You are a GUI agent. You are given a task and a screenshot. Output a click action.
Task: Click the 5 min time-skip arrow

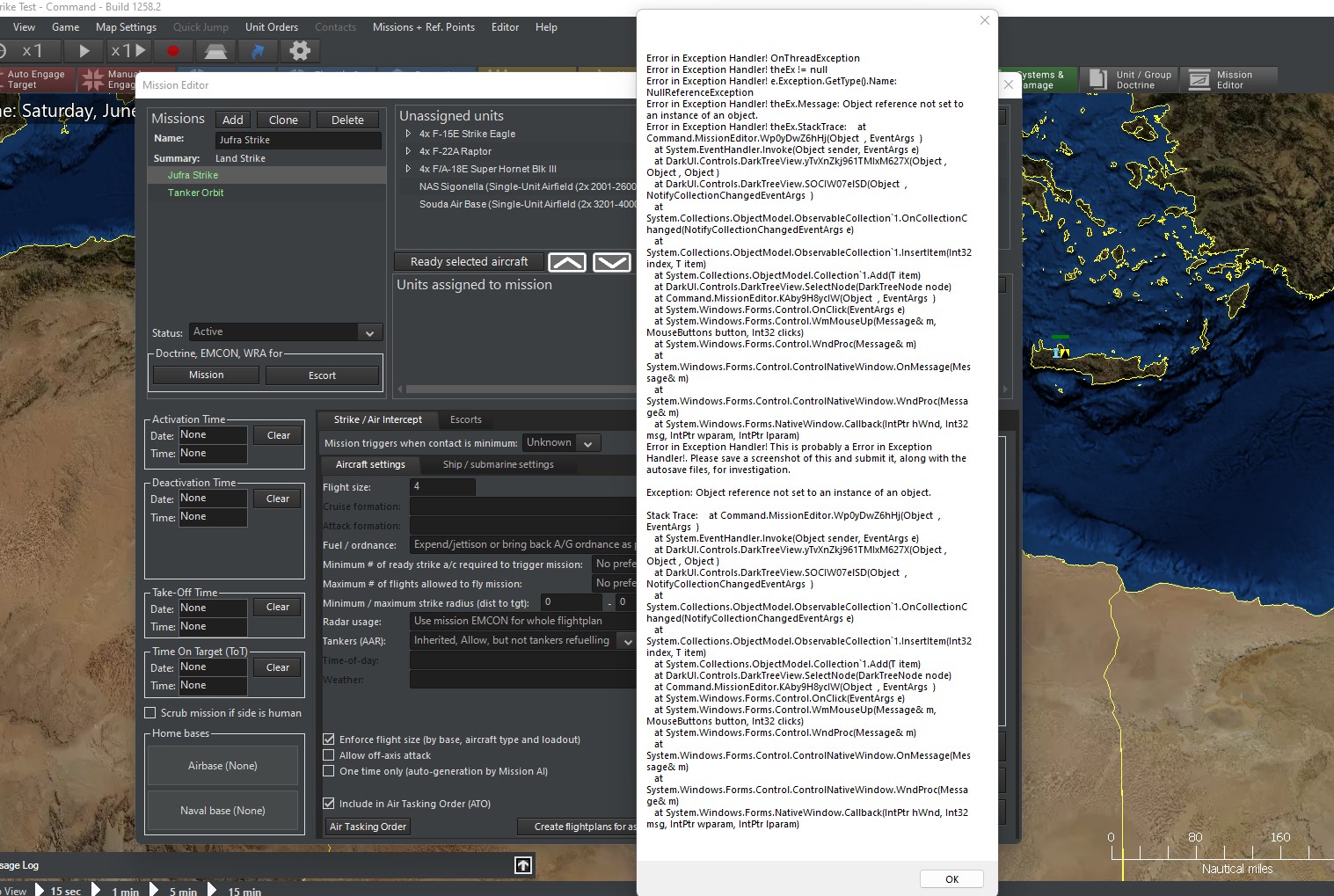[x=155, y=890]
